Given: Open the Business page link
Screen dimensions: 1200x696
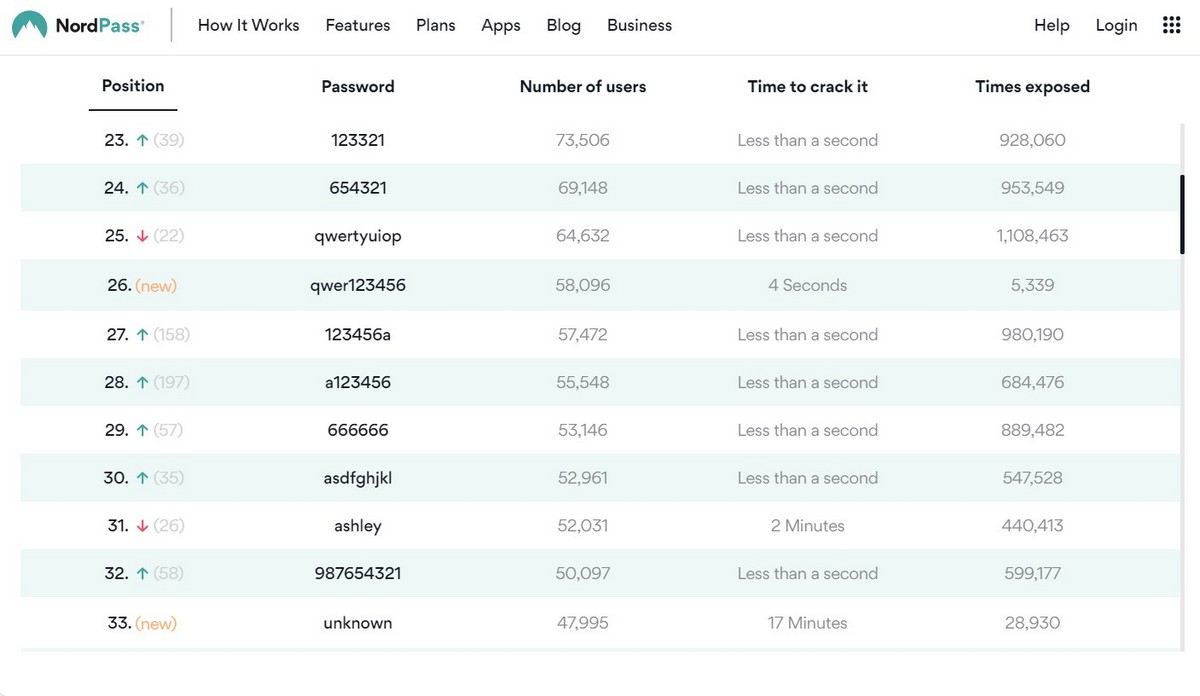Looking at the screenshot, I should pos(639,25).
